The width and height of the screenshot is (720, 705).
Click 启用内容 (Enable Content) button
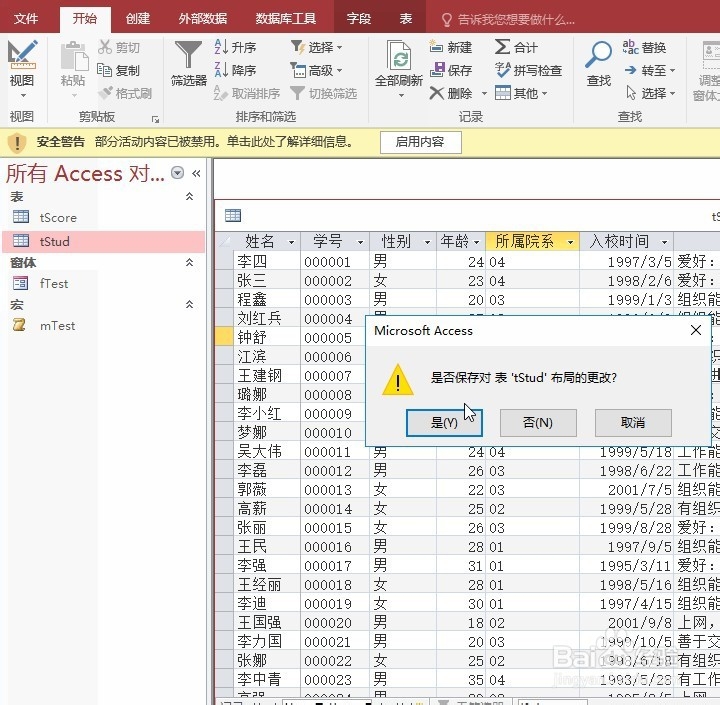tap(420, 142)
